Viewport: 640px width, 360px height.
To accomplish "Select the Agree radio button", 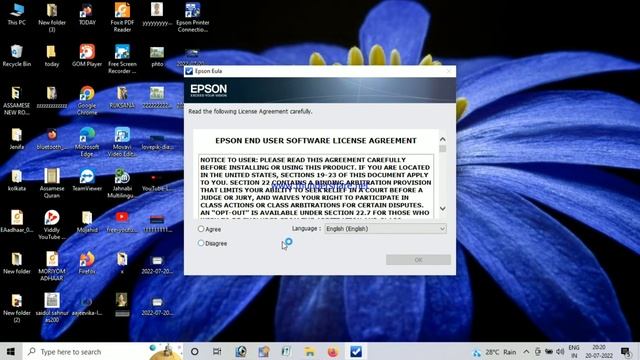I will [201, 229].
